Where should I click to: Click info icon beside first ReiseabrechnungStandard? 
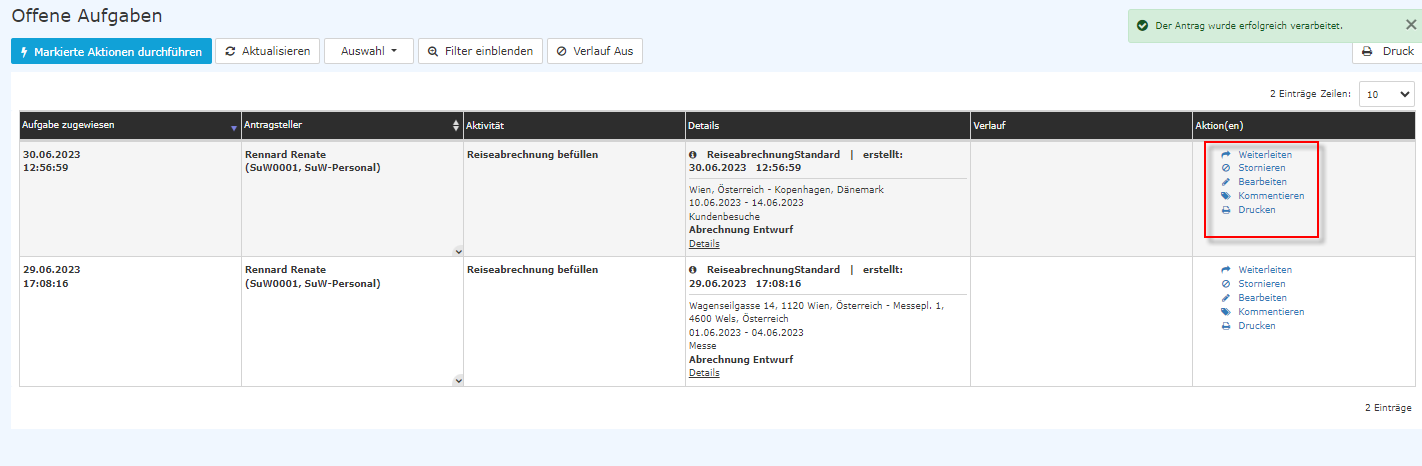(694, 155)
